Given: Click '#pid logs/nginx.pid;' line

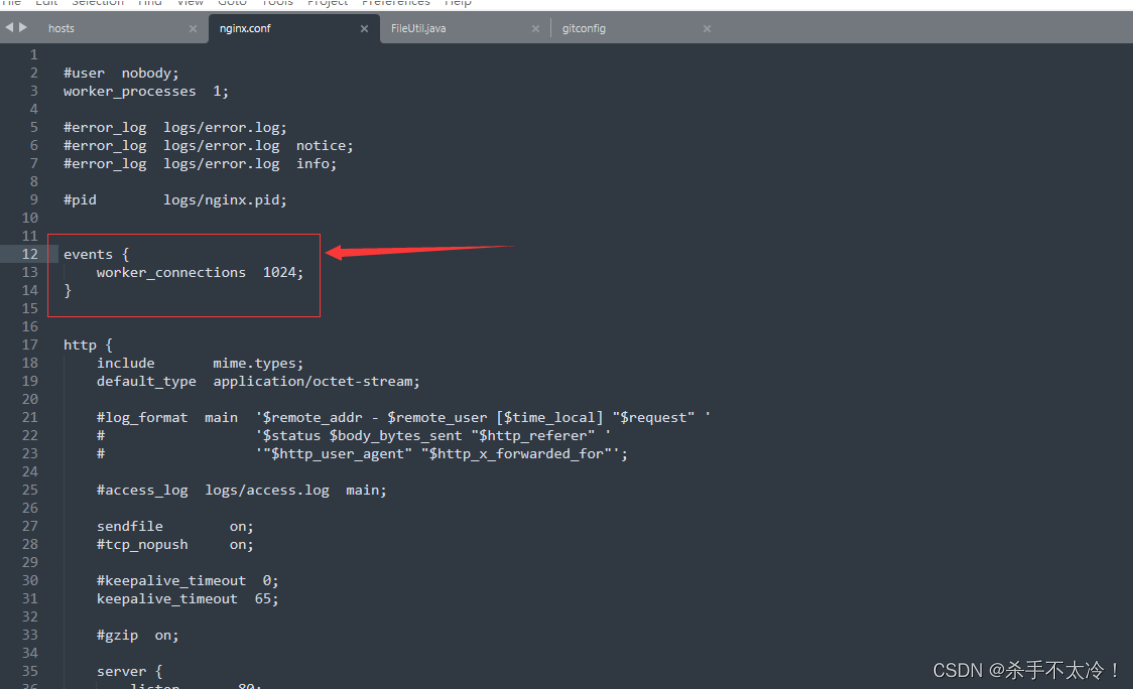Looking at the screenshot, I should pyautogui.click(x=175, y=200).
